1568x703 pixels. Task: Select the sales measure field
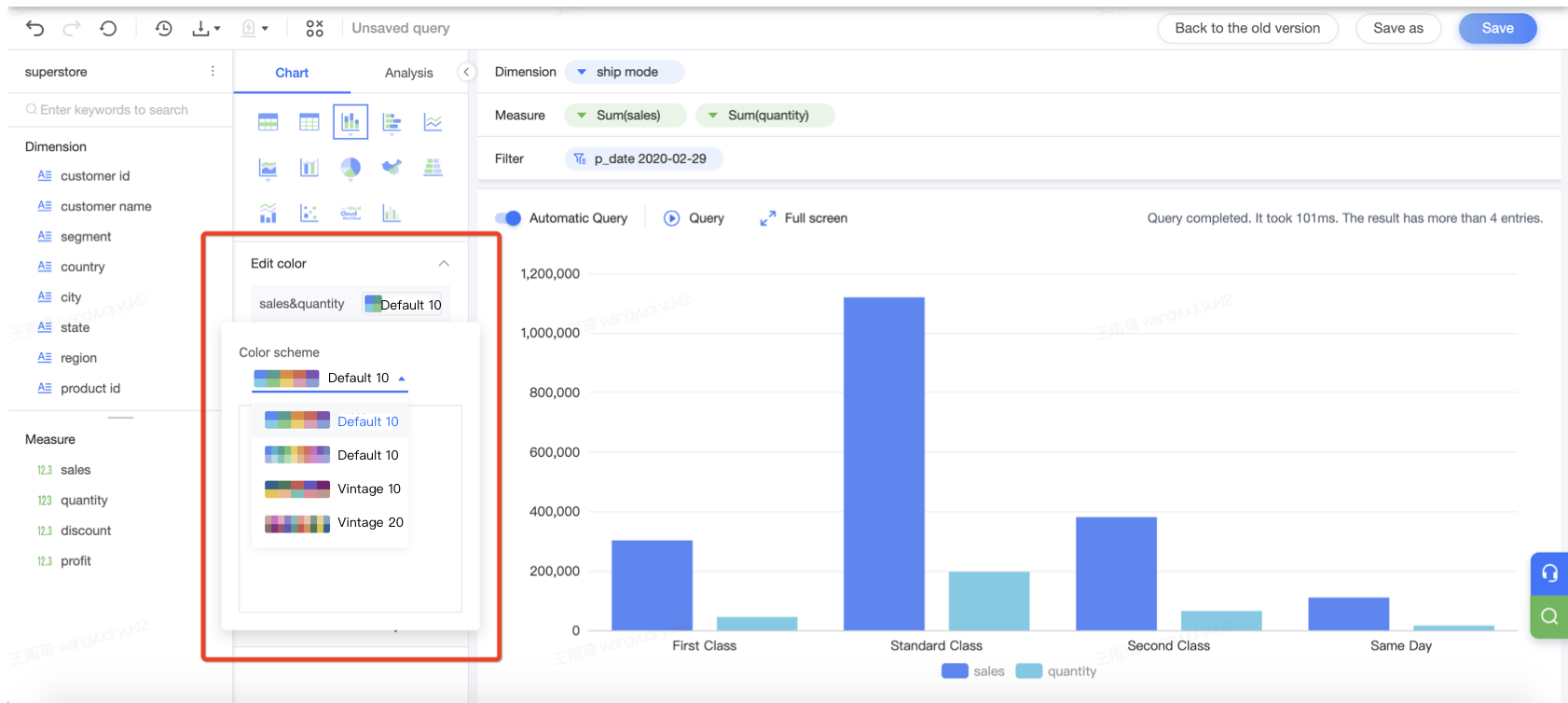(x=76, y=470)
